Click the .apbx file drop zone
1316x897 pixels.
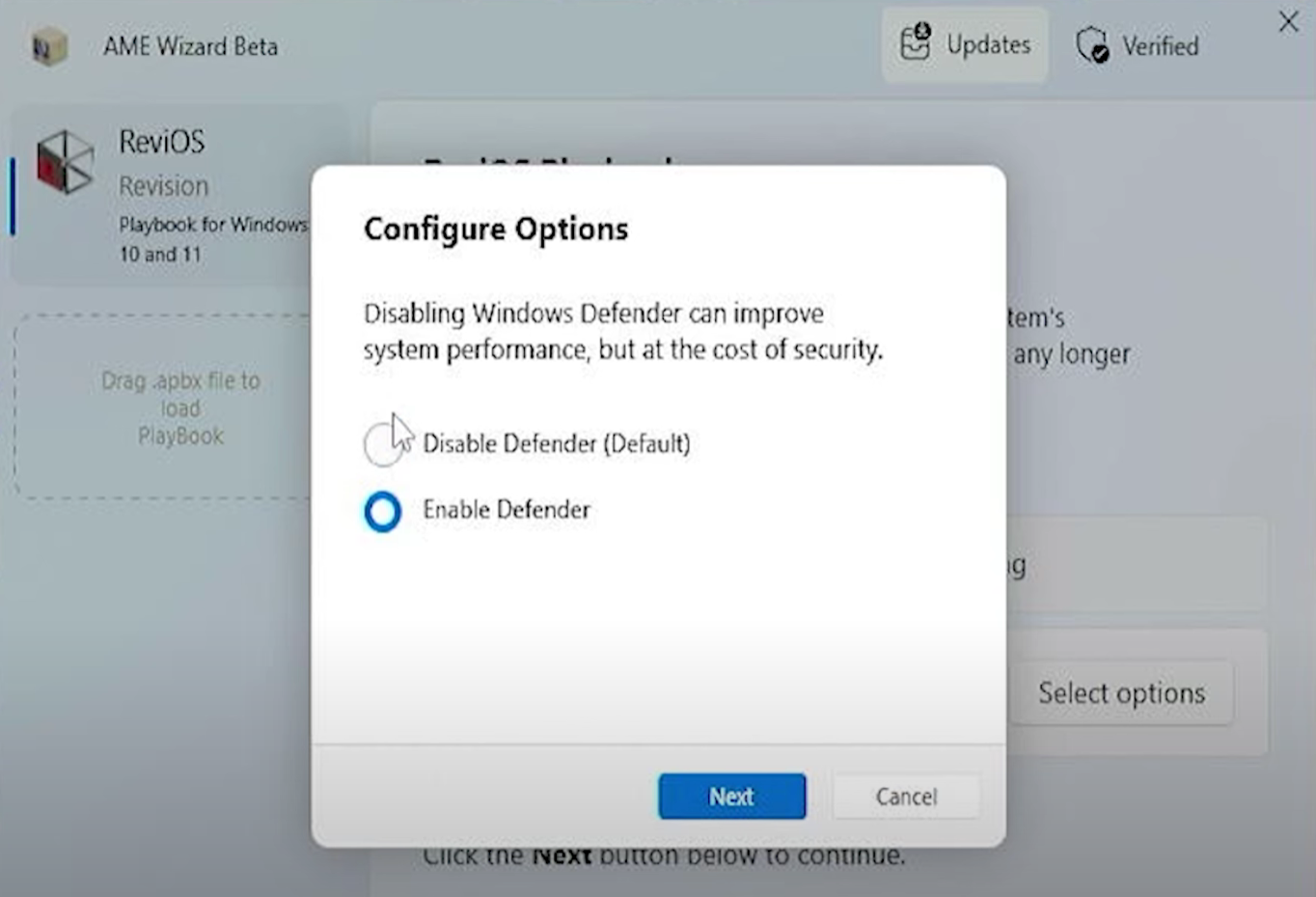click(180, 408)
